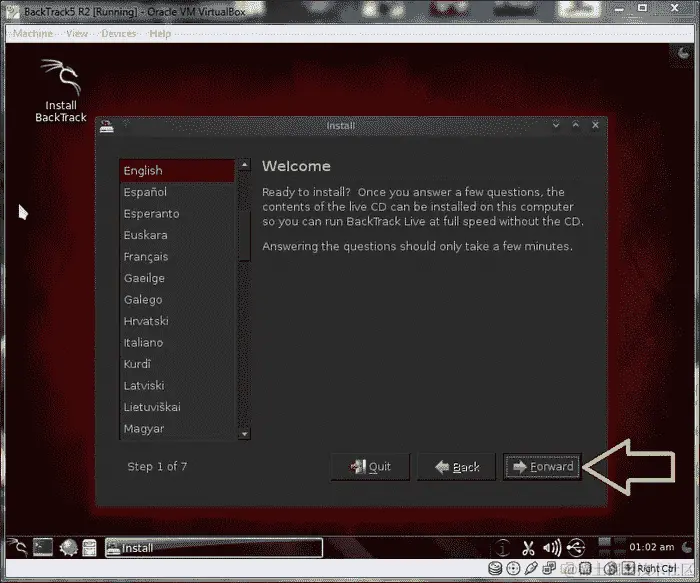The width and height of the screenshot is (700, 583).
Task: Click the Quit button
Action: (x=370, y=467)
